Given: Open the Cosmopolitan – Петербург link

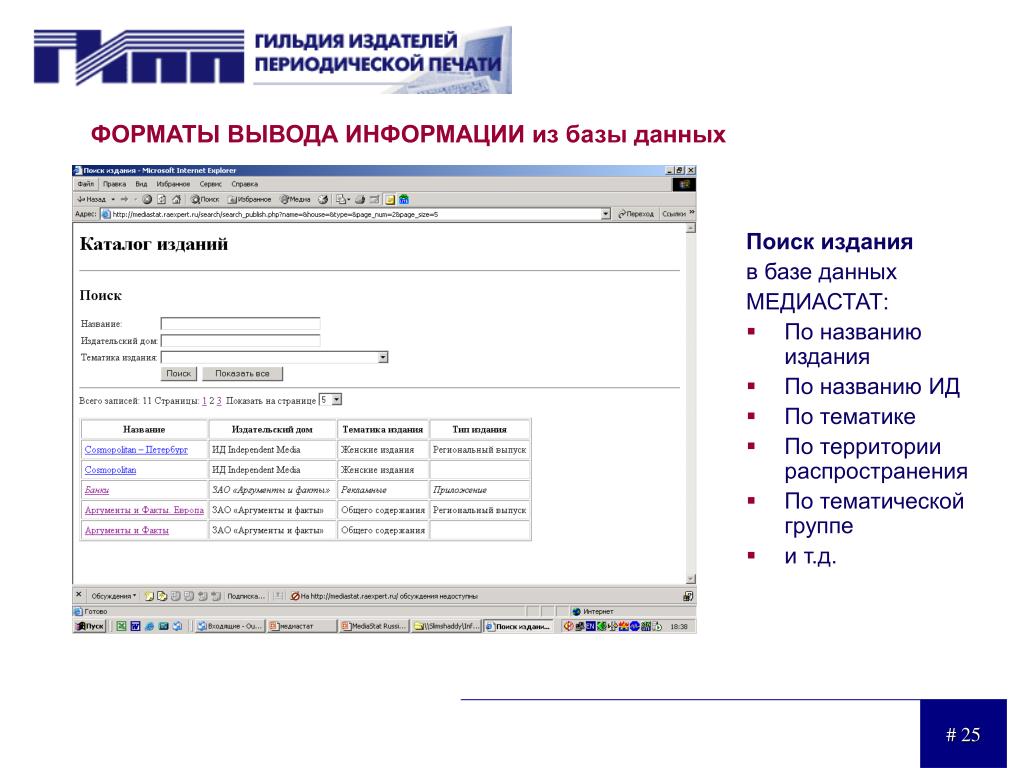Looking at the screenshot, I should coord(136,450).
